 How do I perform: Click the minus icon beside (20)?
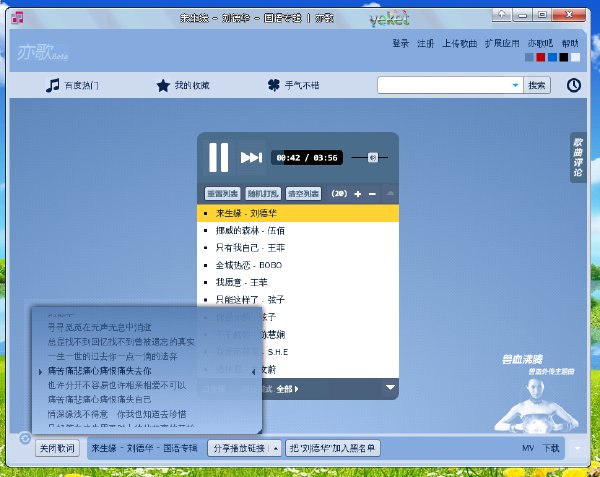[372, 194]
